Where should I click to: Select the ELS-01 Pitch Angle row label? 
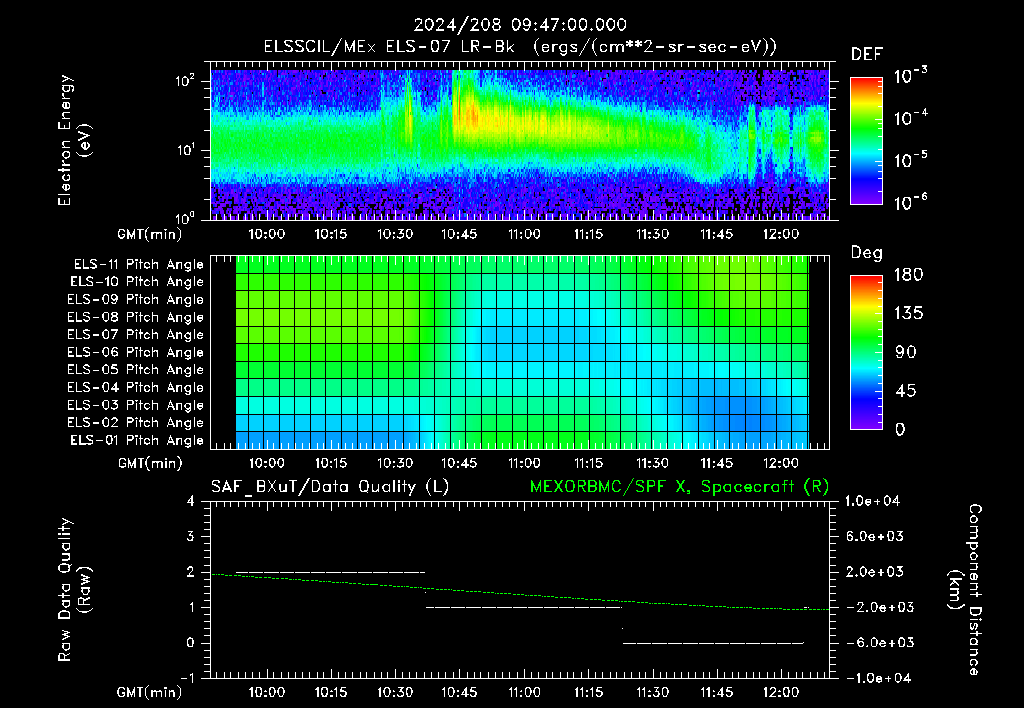point(137,440)
